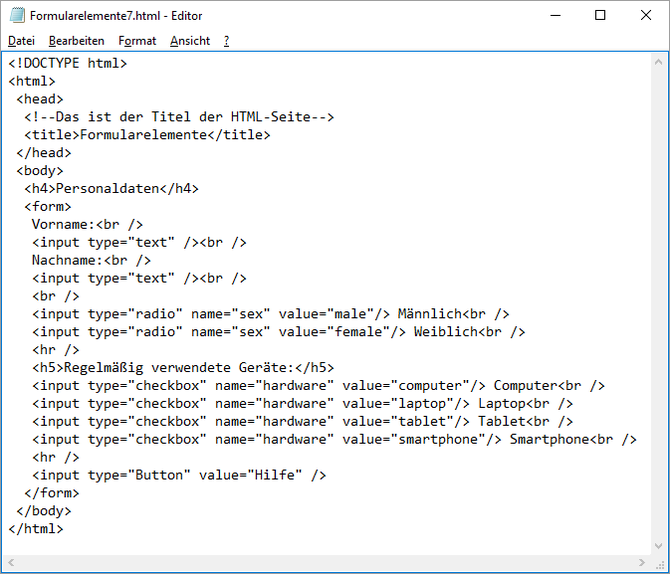Screen dimensions: 670x574
Task: Click the window resize grip icon
Action: point(659,564)
